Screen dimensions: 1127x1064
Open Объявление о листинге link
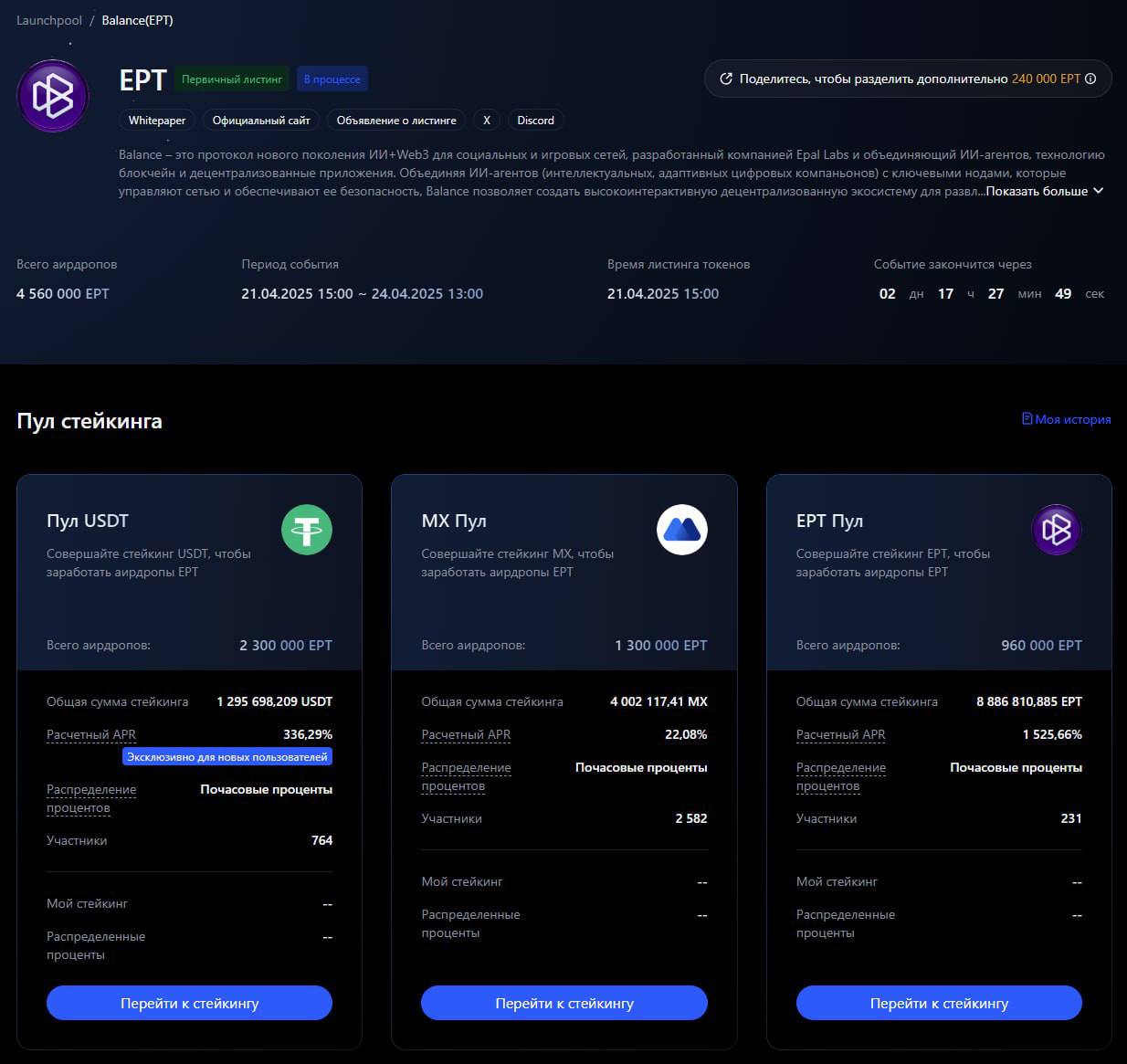396,121
